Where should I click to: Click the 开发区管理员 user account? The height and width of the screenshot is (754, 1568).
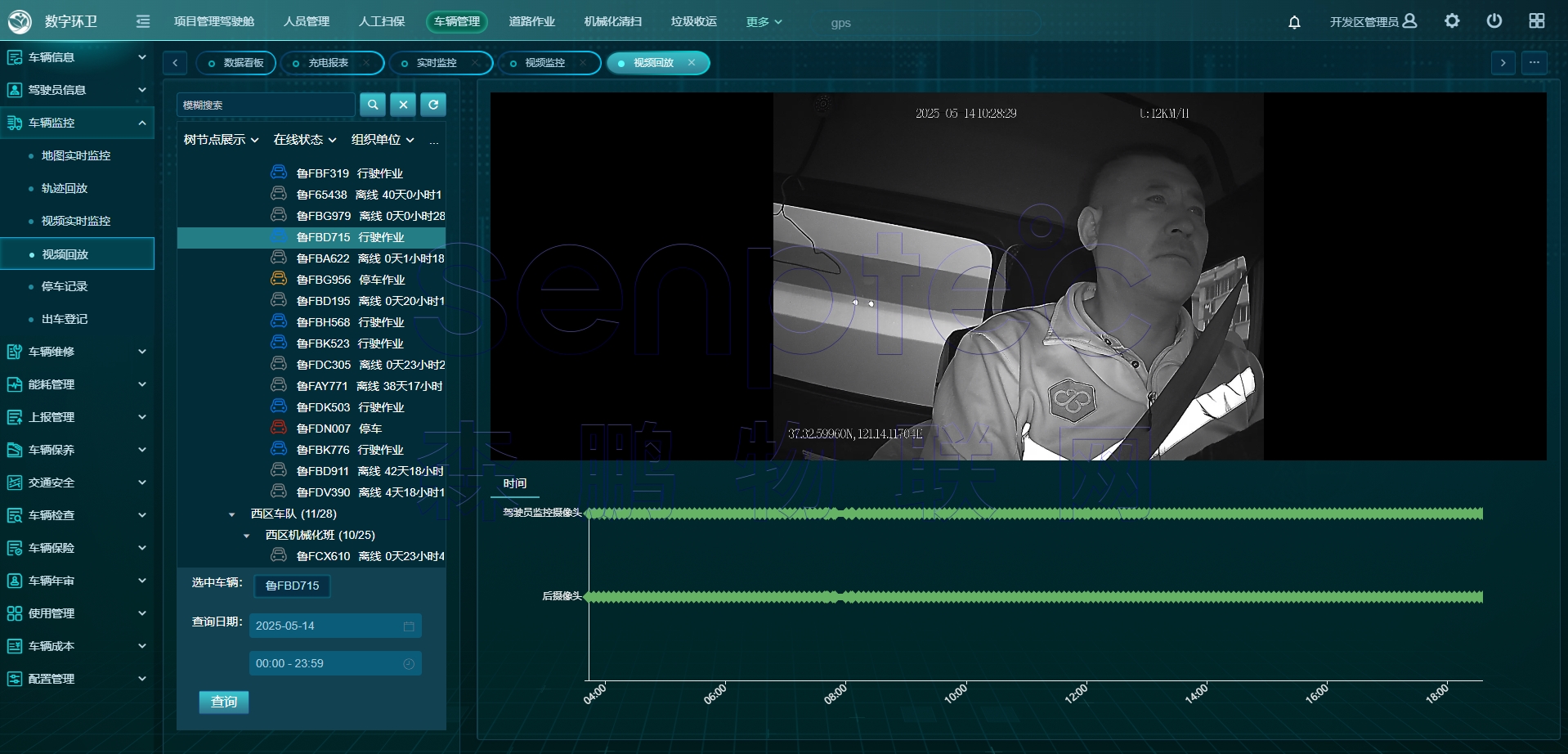pos(1373,21)
